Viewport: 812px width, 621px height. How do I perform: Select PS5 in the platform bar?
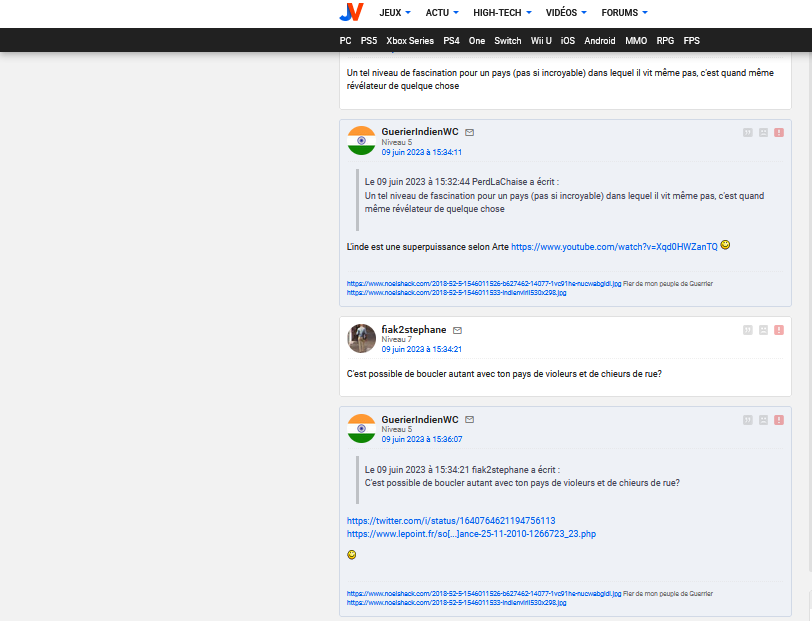(x=369, y=41)
